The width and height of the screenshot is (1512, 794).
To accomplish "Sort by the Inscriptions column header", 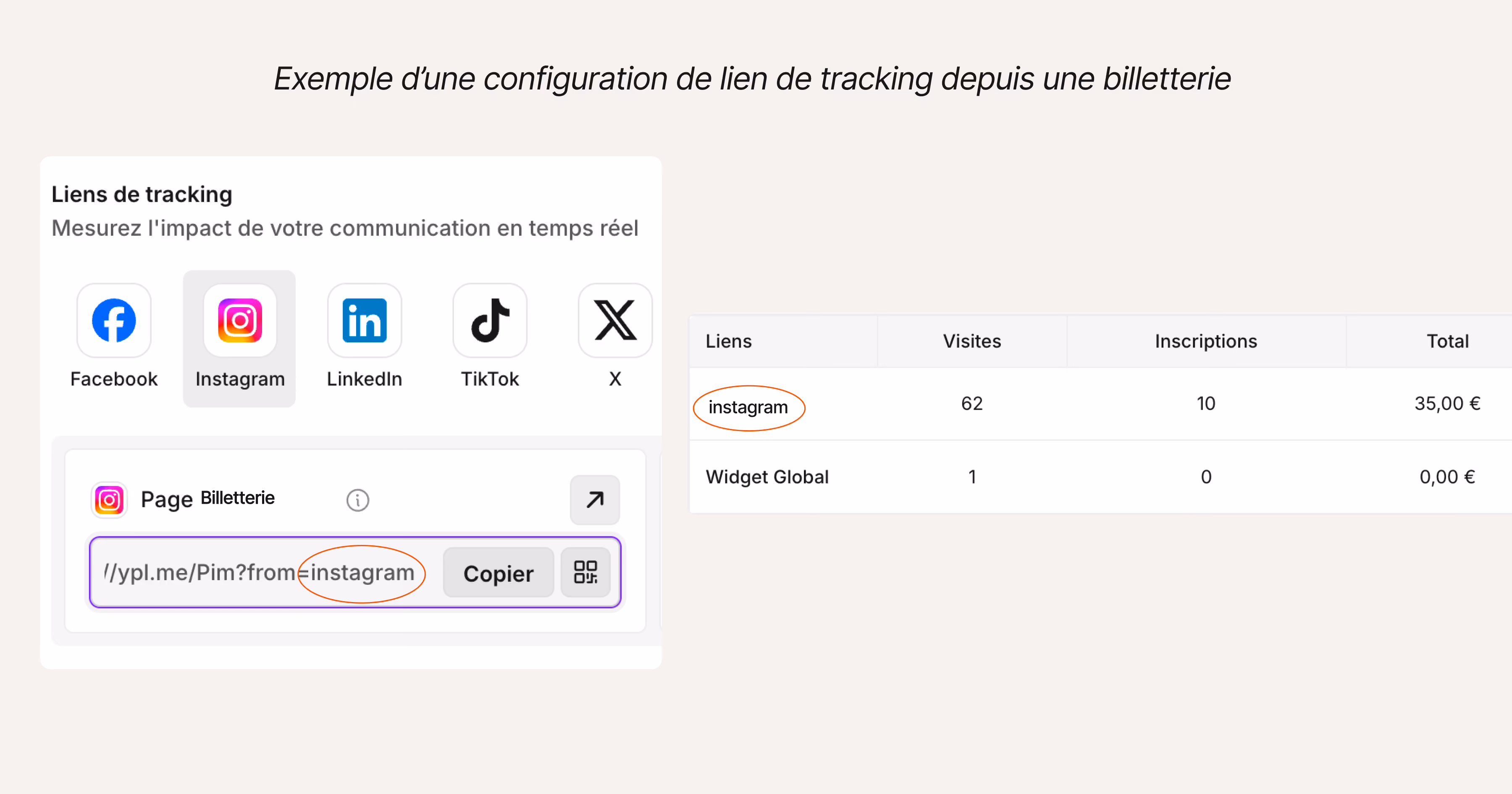I will [1205, 341].
